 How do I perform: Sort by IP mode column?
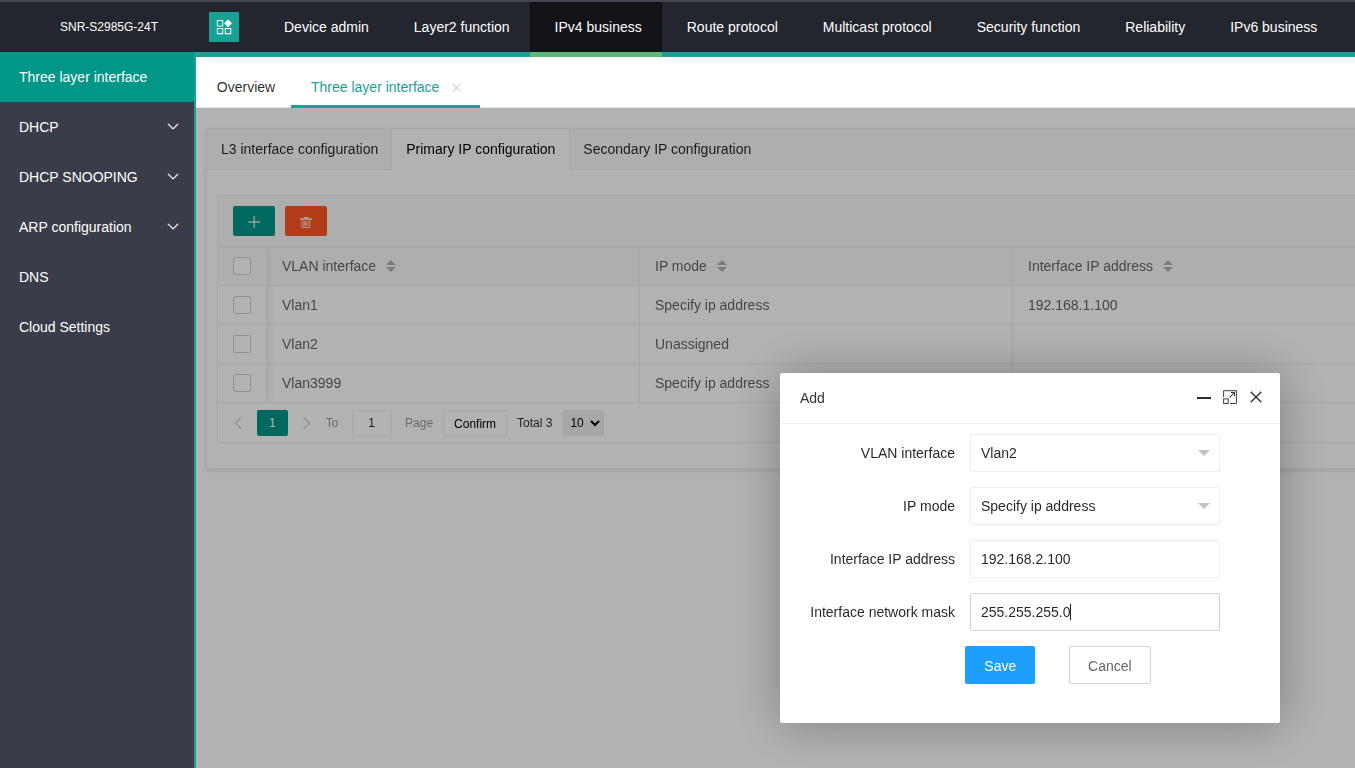point(722,266)
